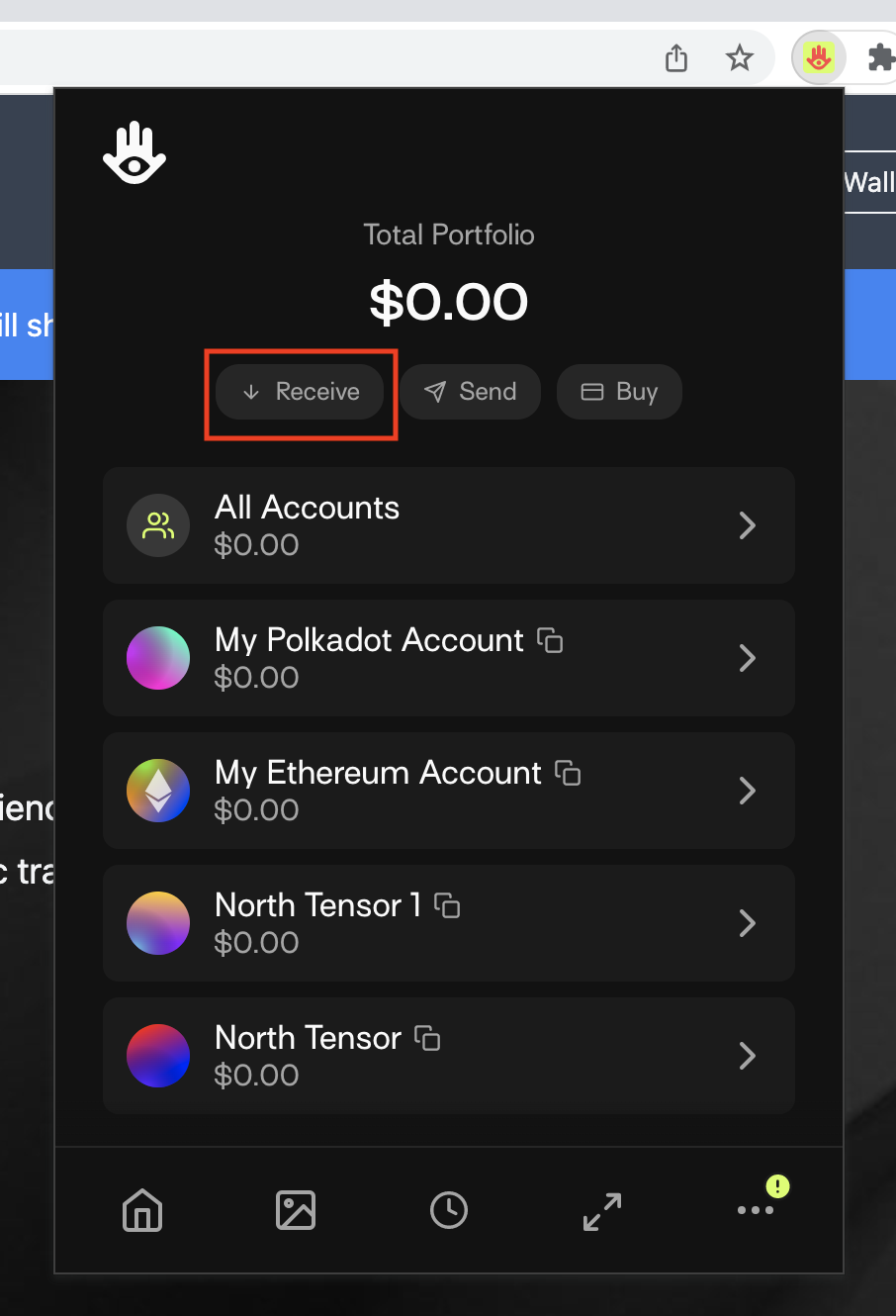Click the Talisman hand-eye logo

(134, 153)
